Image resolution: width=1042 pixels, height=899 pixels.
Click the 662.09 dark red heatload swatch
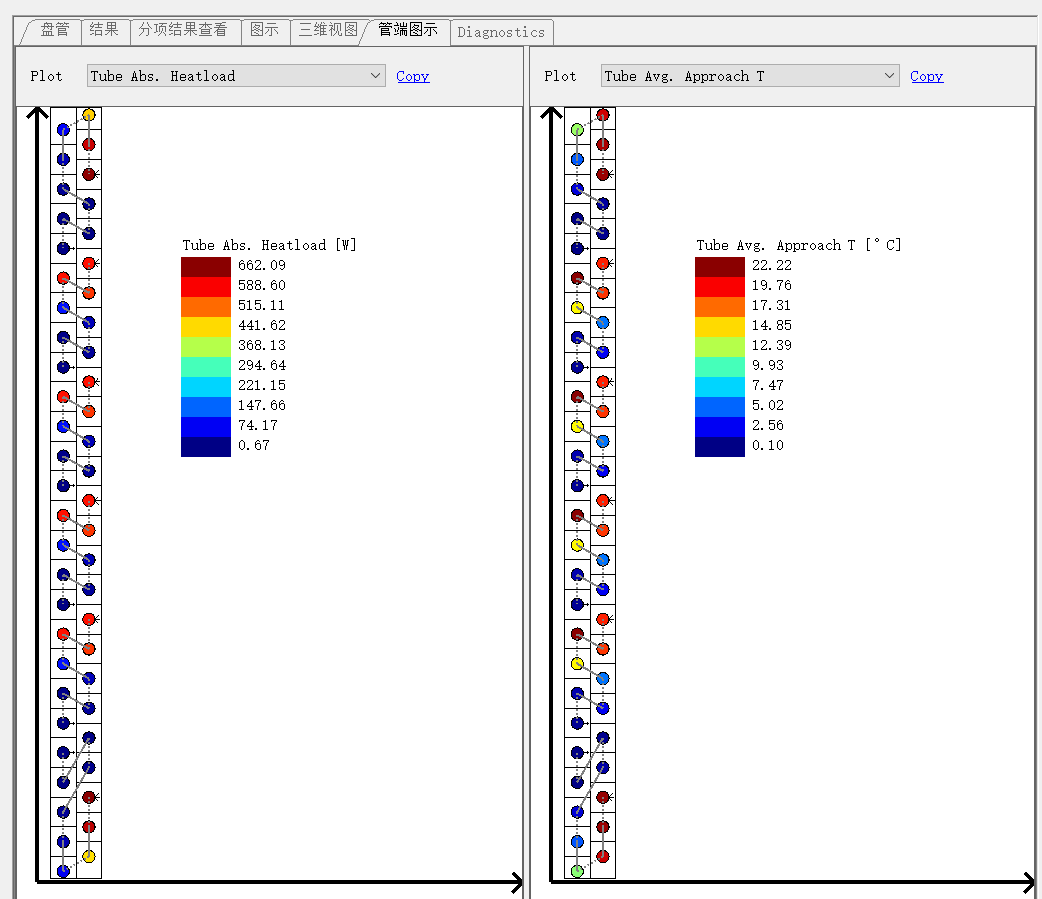(206, 266)
